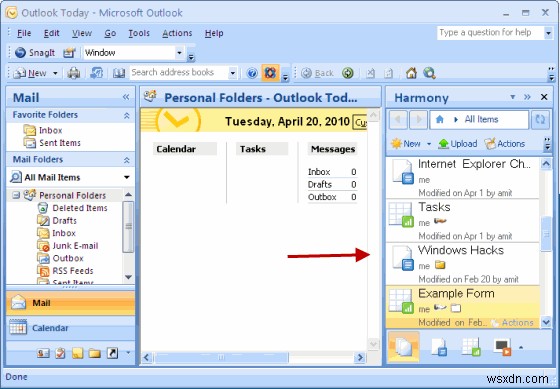This screenshot has width=560, height=389.
Task: Click the Harmony home breadcrumb icon
Action: (440, 120)
